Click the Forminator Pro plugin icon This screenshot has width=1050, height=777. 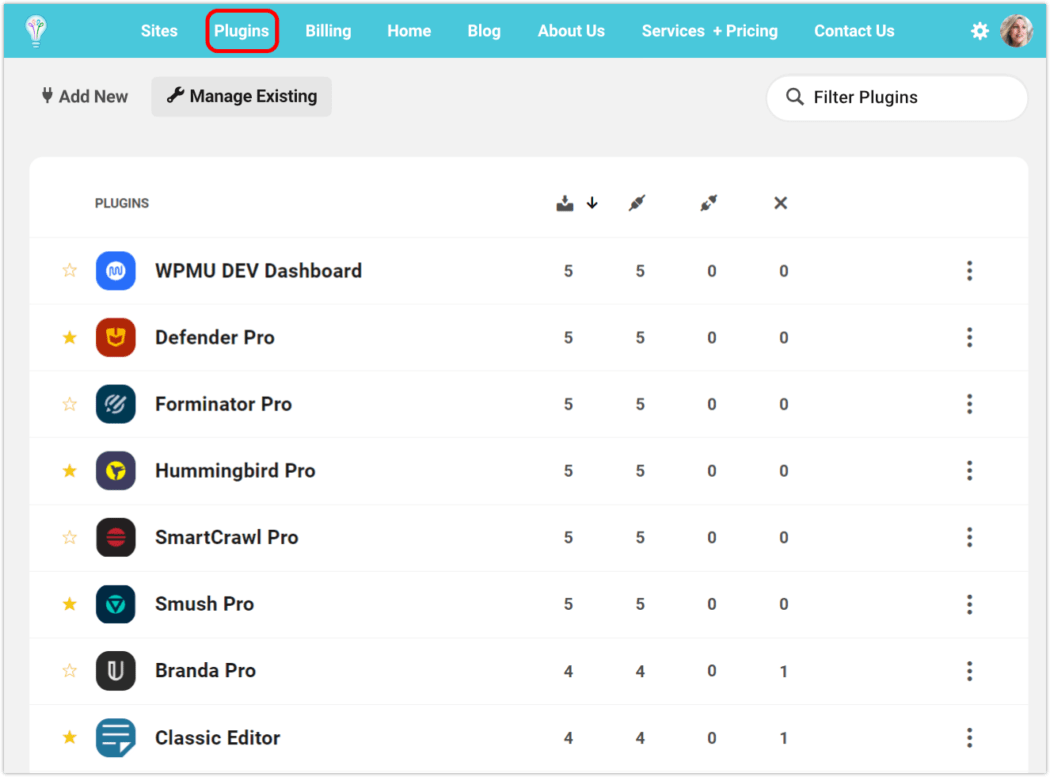coord(116,404)
